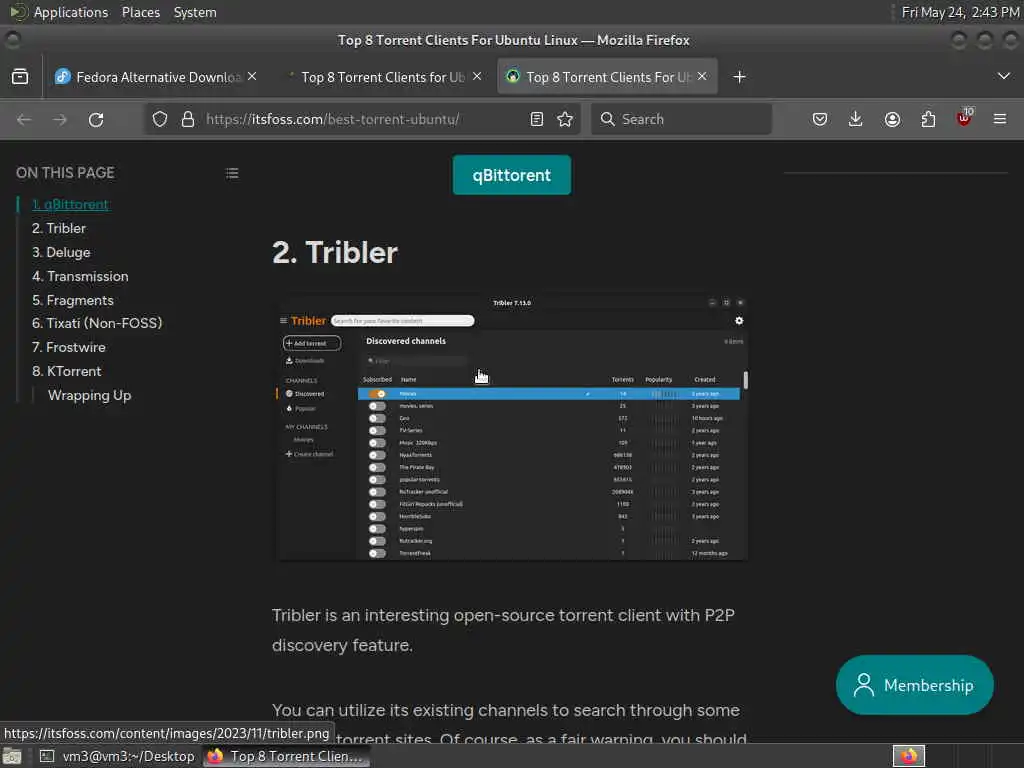
Task: Open a new tab with plus
Action: 739,77
